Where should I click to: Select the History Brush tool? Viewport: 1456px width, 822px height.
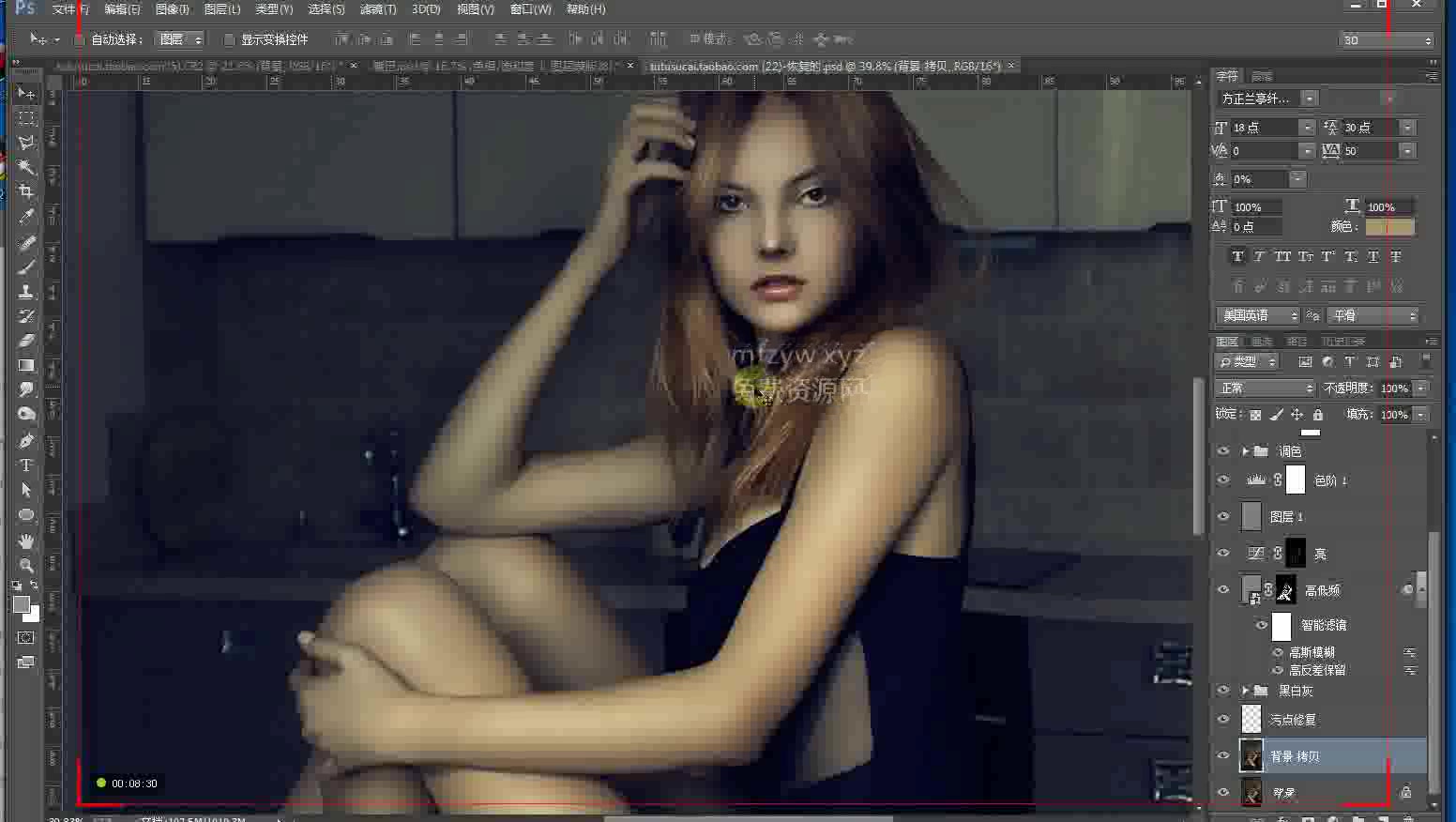[x=26, y=316]
